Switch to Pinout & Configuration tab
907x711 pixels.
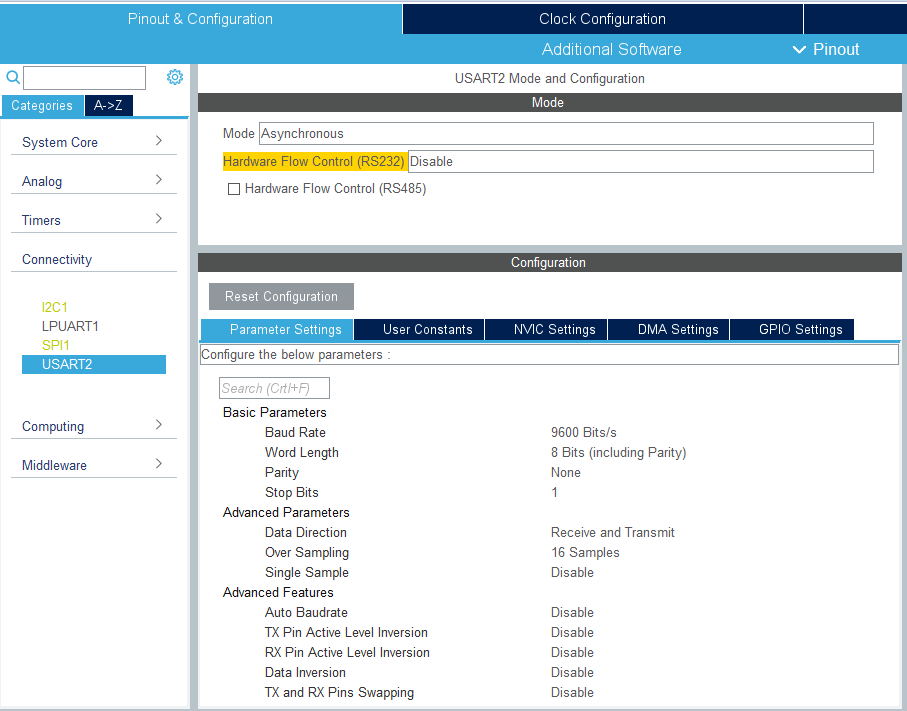[x=200, y=19]
